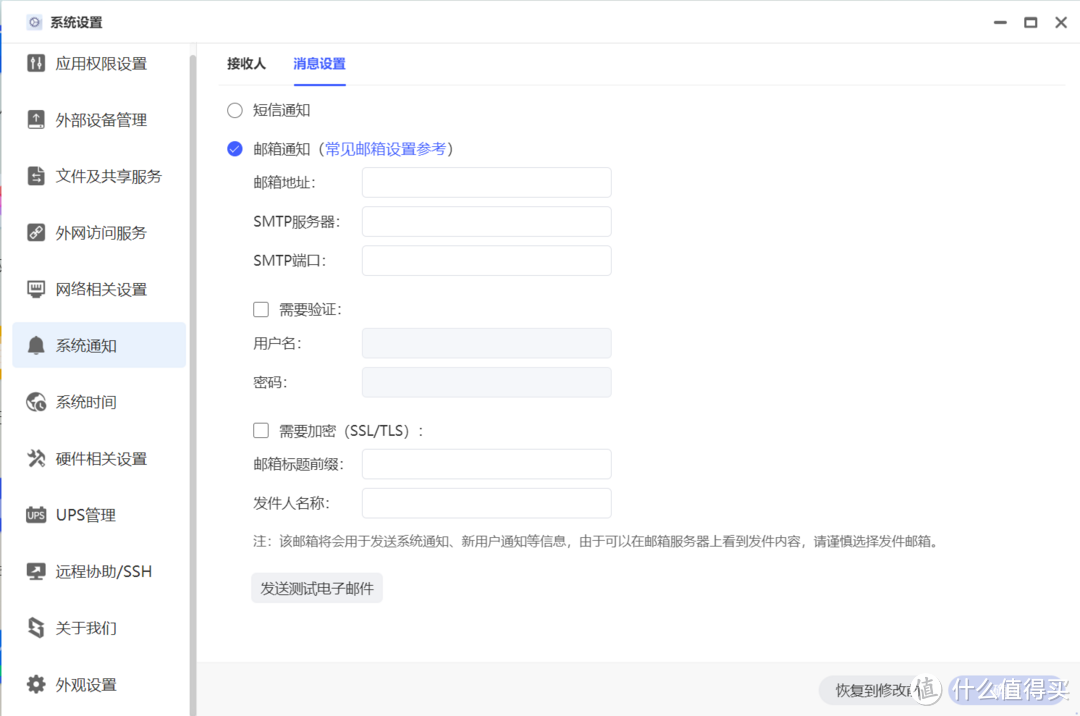Click inside the SMTP服务器 input field
Screen dimensions: 1080x716
point(486,221)
